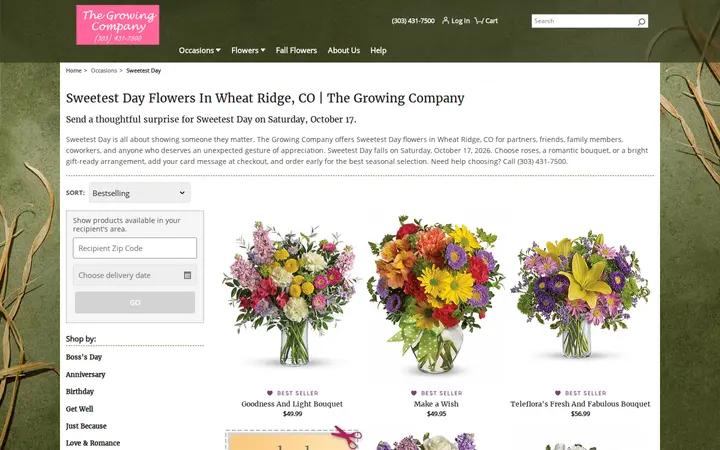Screen dimensions: 720x450
Task: Click heart icon above Fresh And Fabulous Bouquet
Action: pos(557,393)
